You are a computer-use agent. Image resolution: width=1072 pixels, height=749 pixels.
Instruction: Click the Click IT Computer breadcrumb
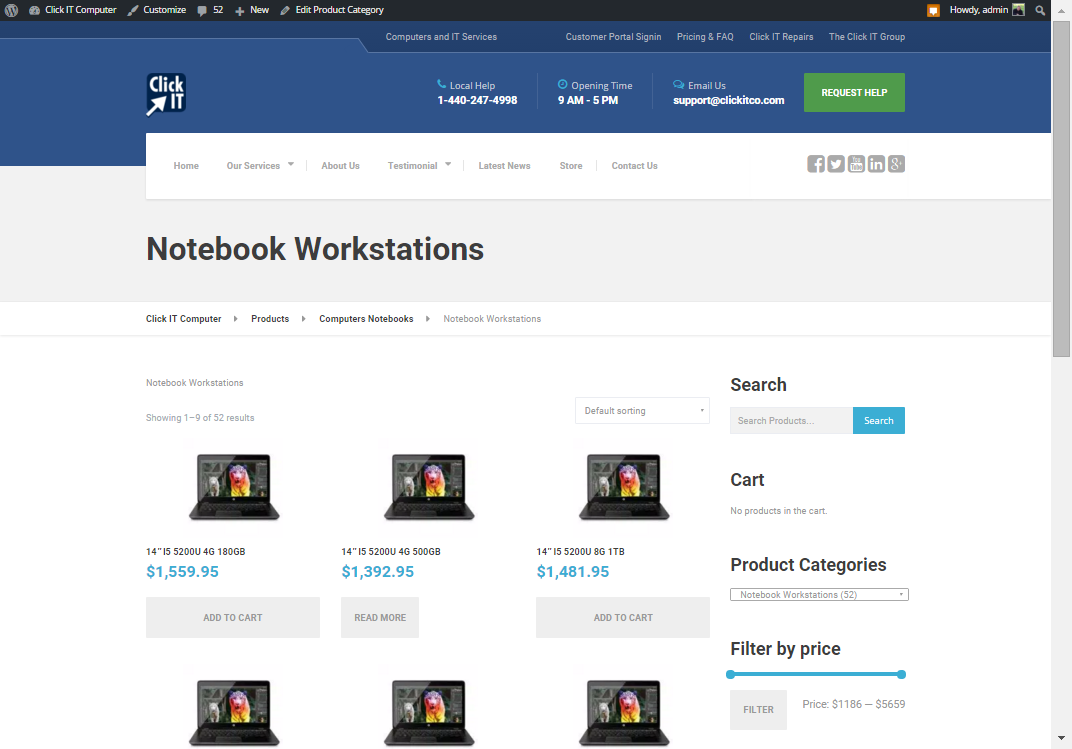[x=183, y=319]
